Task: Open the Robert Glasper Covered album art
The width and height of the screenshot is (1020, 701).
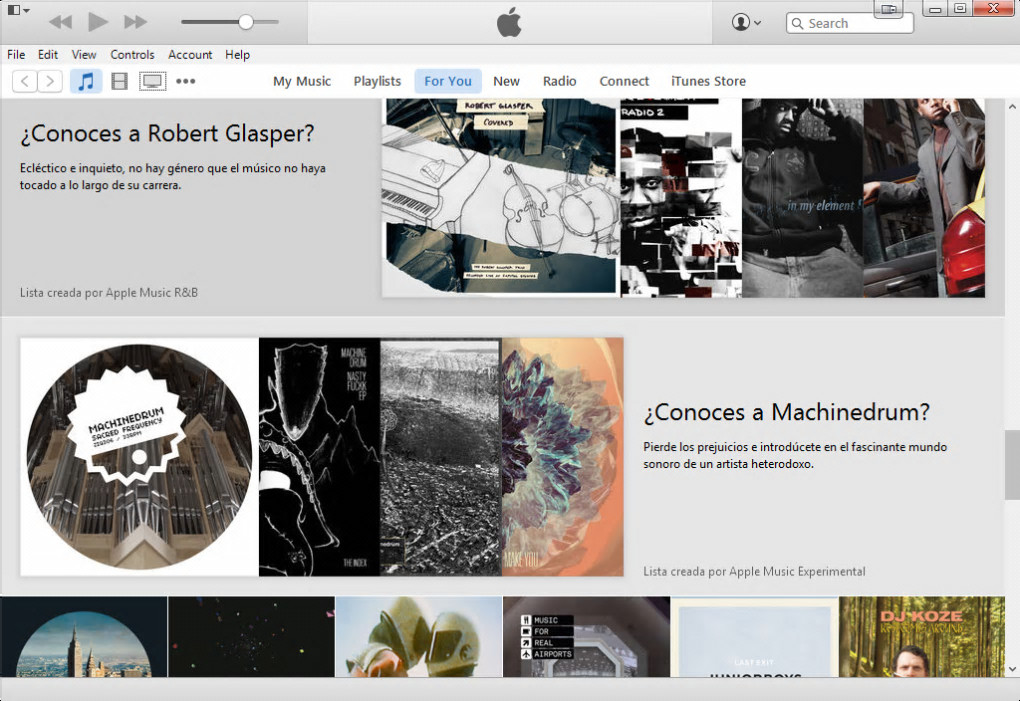Action: click(x=500, y=198)
